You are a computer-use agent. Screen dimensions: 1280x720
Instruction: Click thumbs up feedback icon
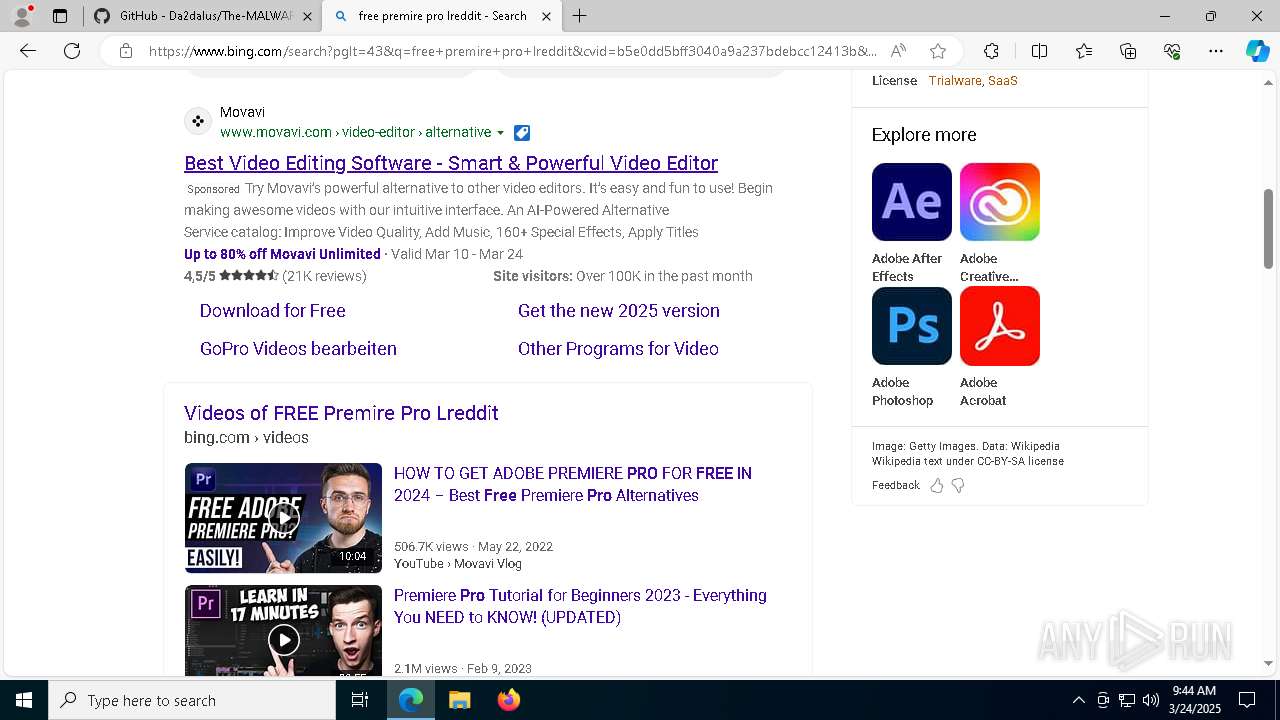[937, 486]
